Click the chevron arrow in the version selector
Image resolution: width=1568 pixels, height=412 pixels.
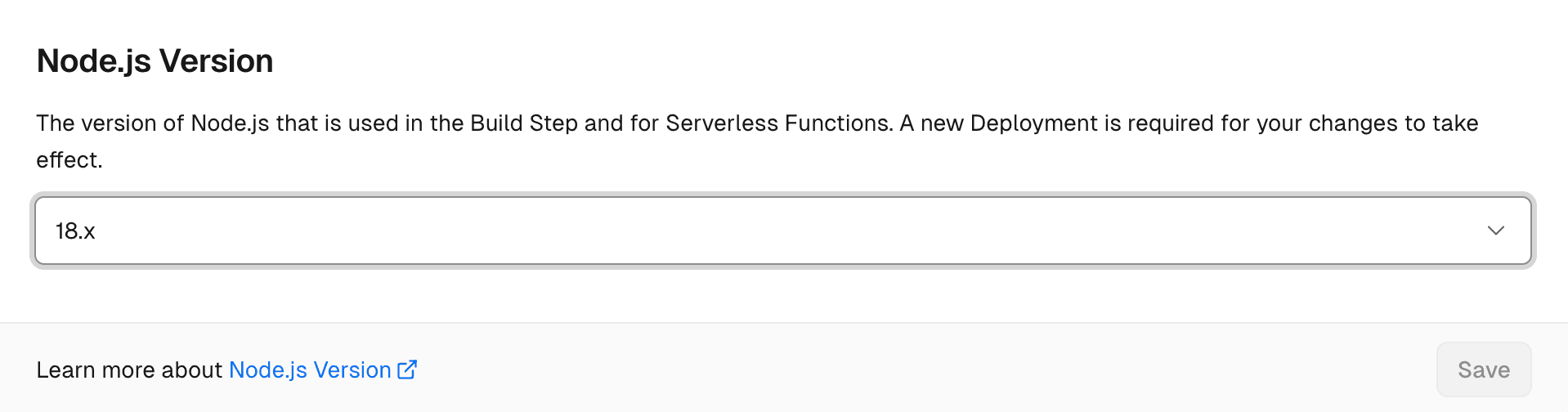[x=1495, y=231]
